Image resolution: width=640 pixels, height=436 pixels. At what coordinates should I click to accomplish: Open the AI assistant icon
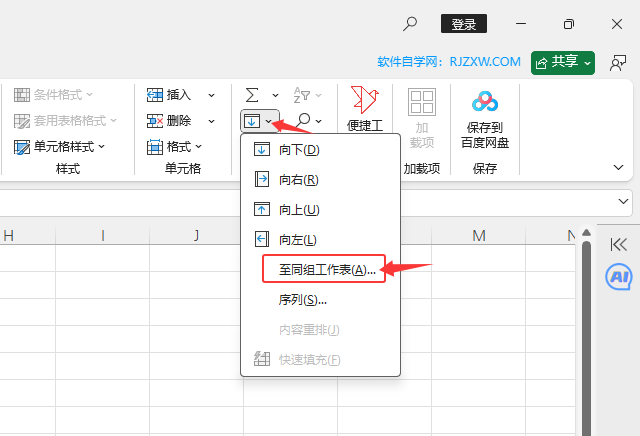tap(619, 277)
